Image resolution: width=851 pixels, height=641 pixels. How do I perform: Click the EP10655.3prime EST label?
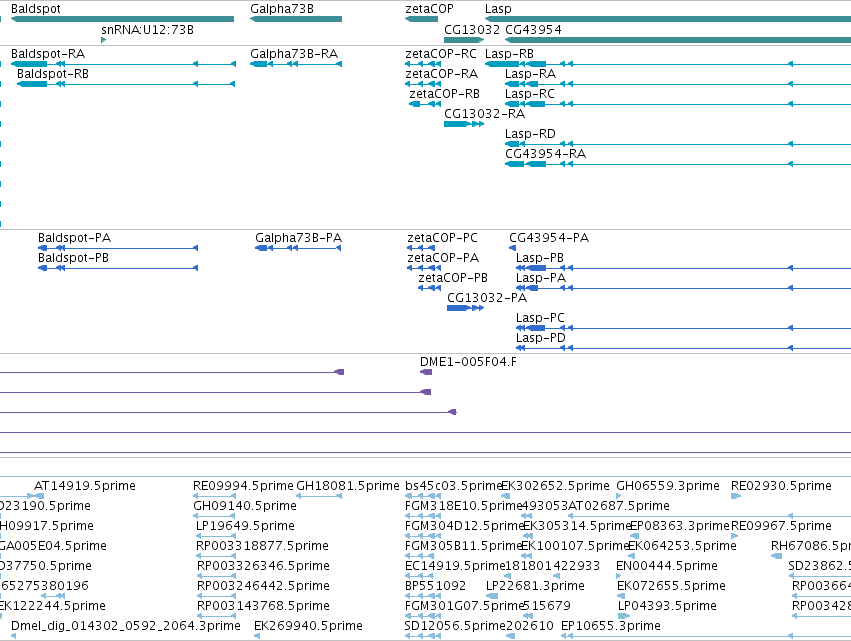(x=611, y=626)
